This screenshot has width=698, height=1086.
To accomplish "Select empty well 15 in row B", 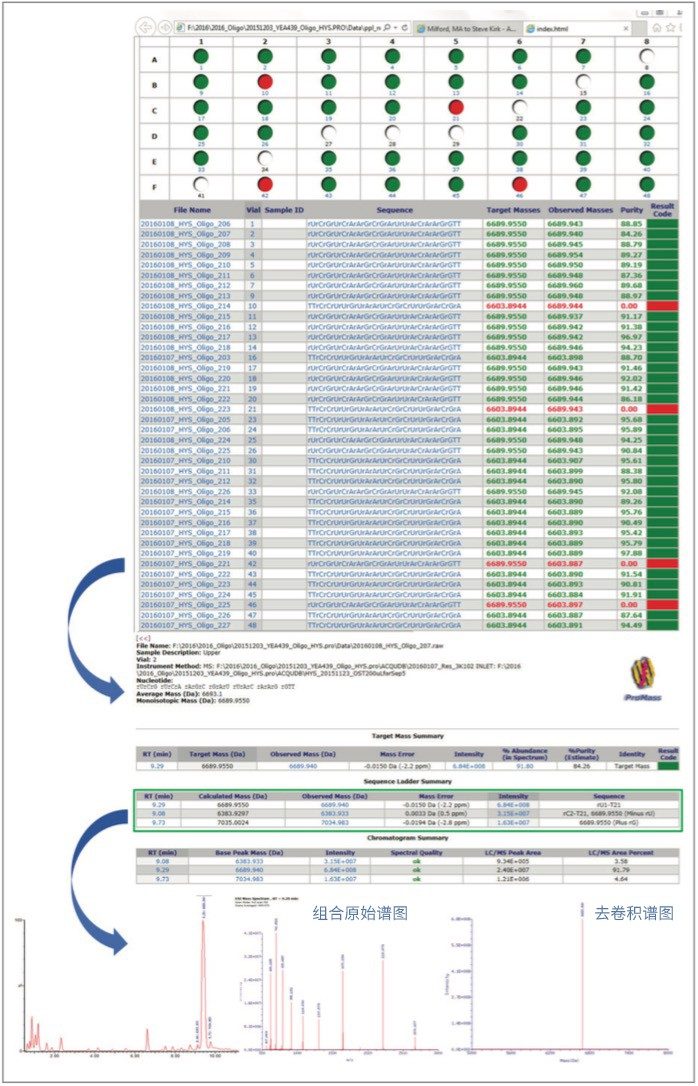I will [583, 82].
